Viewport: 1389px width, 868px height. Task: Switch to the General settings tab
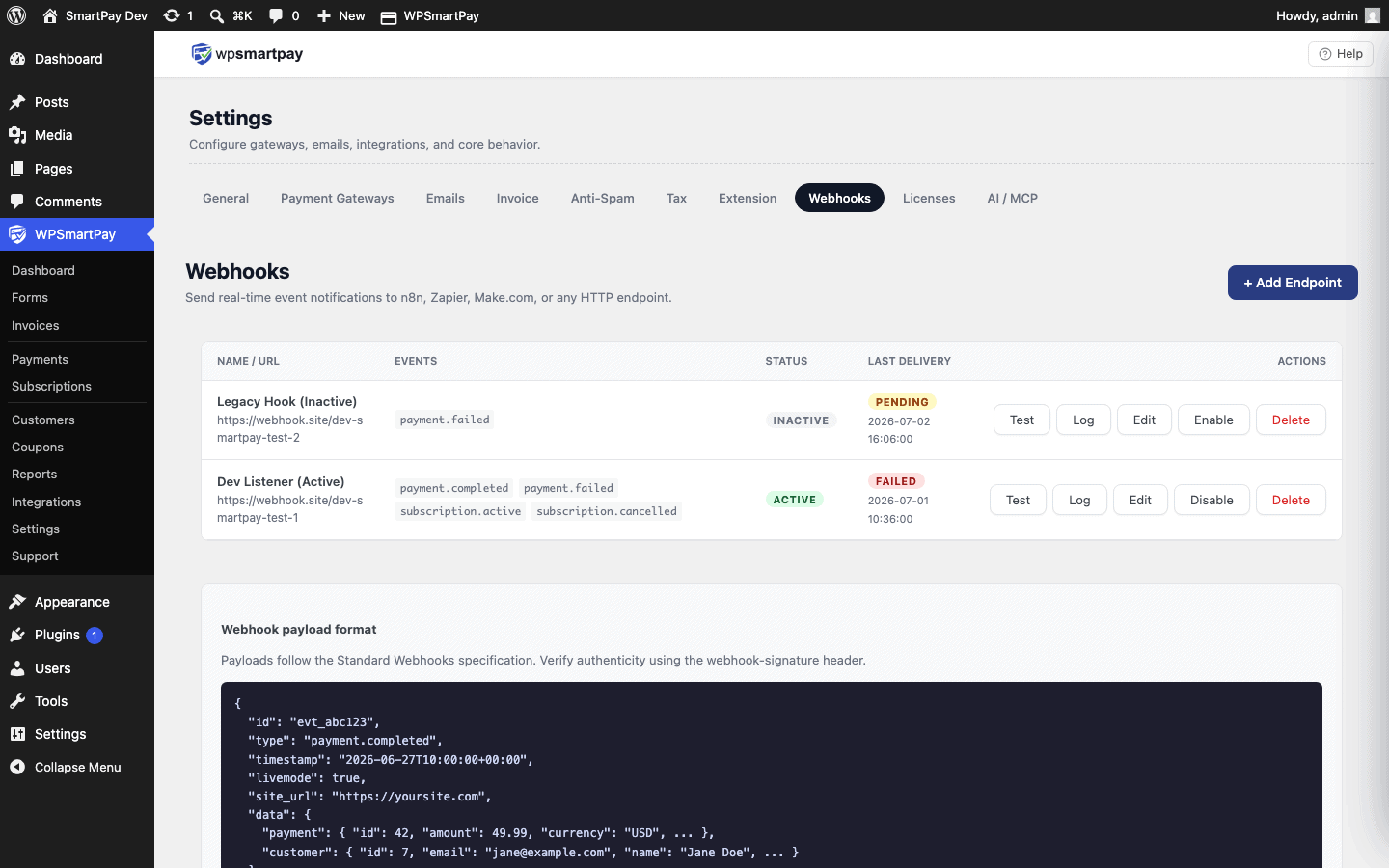[226, 198]
